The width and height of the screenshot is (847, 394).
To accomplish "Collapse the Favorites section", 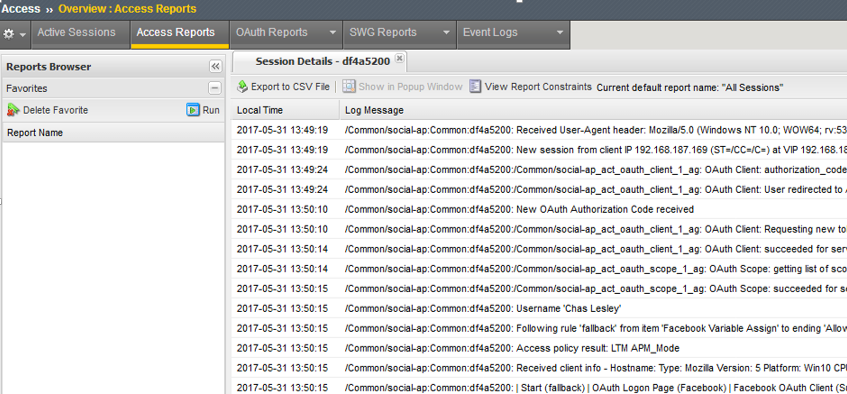I will (214, 88).
